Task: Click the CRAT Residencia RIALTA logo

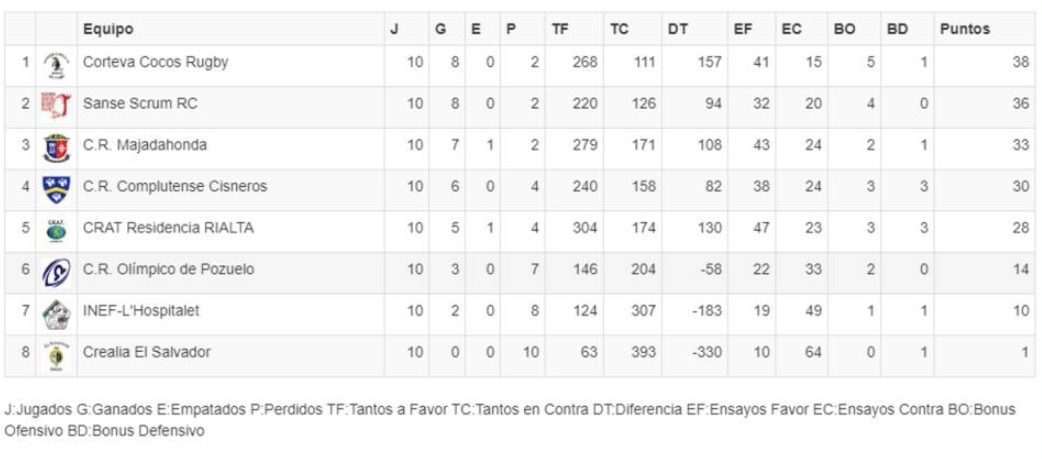Action: (x=56, y=230)
